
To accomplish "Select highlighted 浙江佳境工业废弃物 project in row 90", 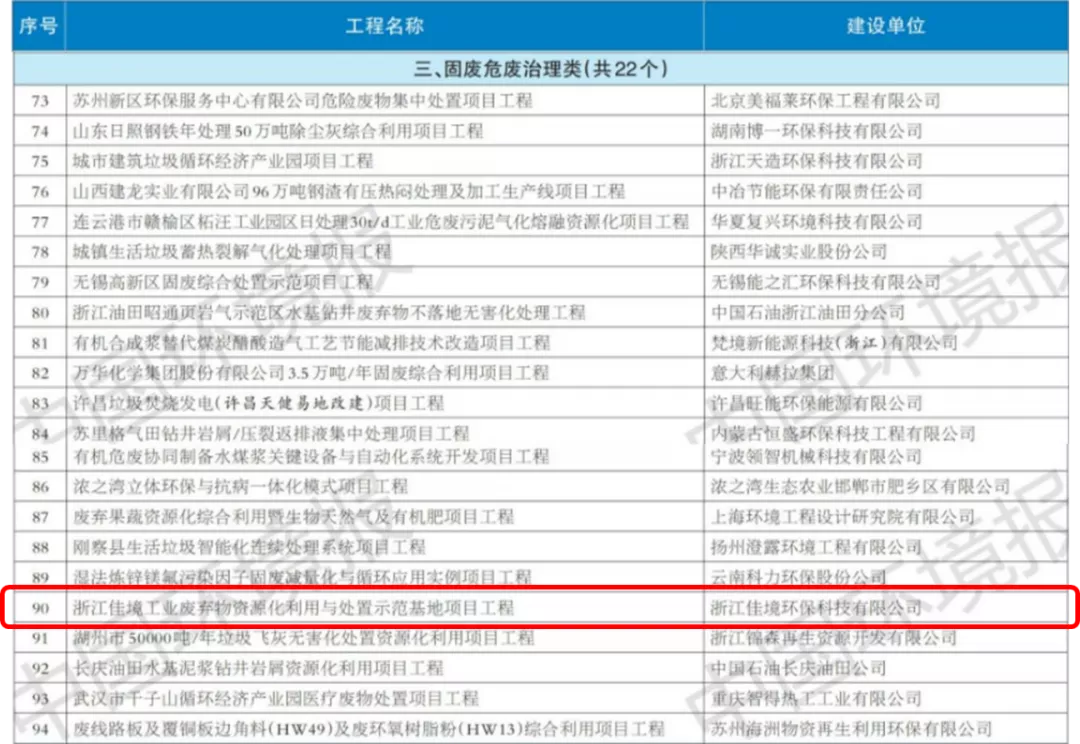I will click(293, 608).
